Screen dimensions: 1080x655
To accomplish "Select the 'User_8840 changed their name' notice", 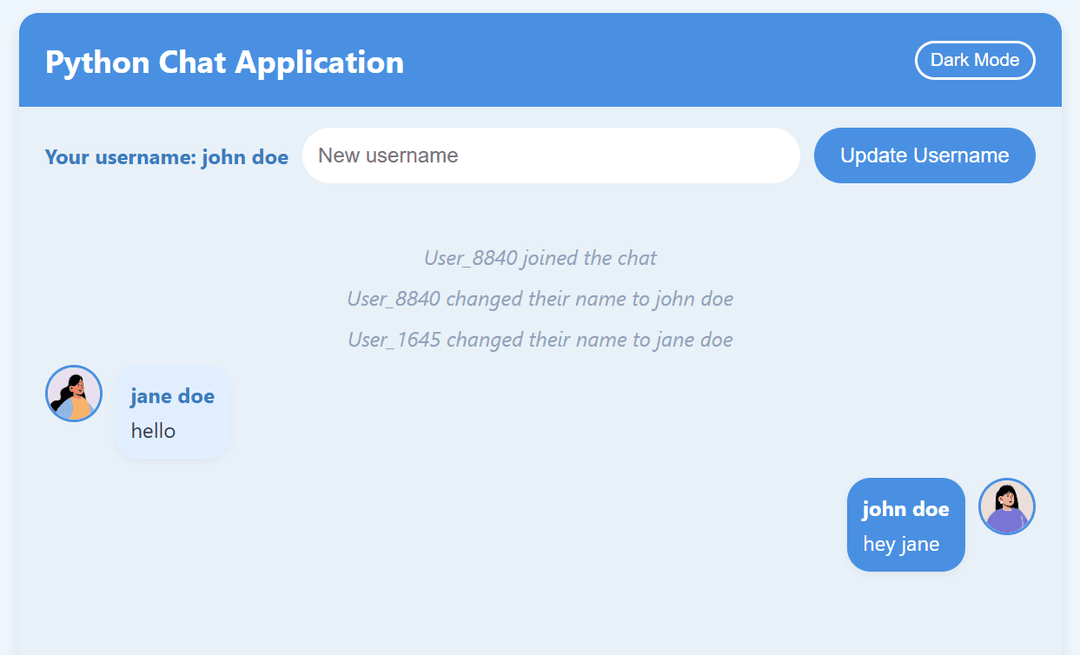I will click(540, 298).
